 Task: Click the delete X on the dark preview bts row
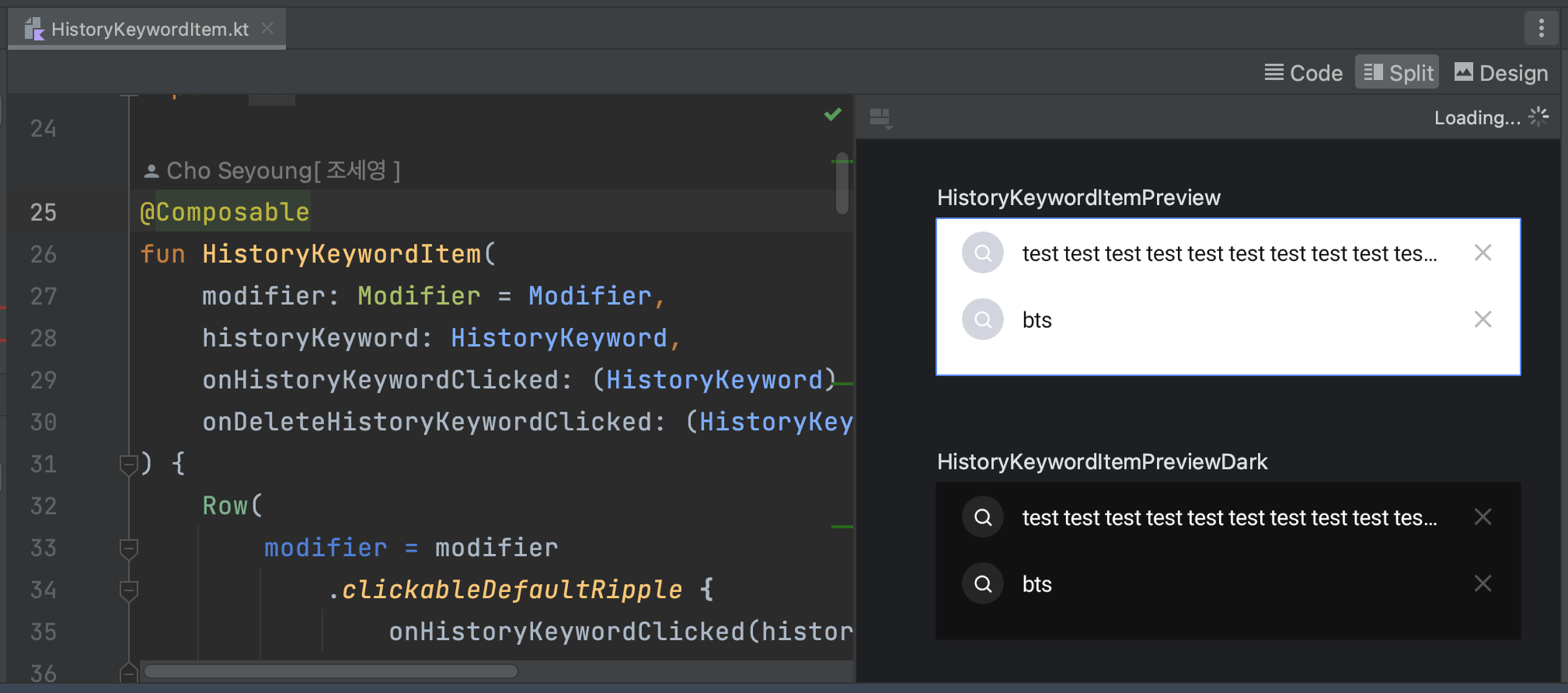click(1483, 583)
